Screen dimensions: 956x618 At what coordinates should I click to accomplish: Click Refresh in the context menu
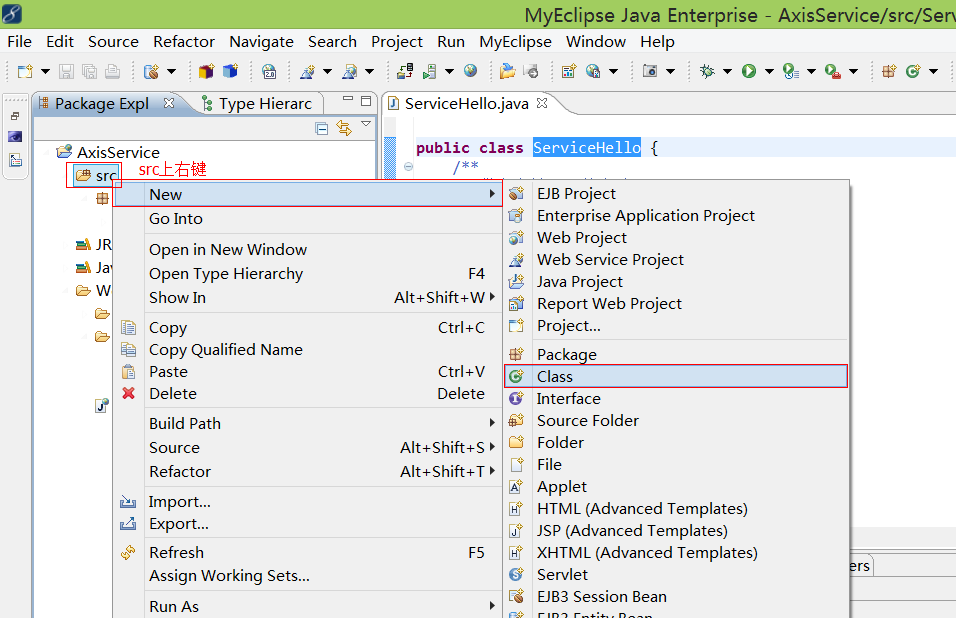[x=307, y=552]
